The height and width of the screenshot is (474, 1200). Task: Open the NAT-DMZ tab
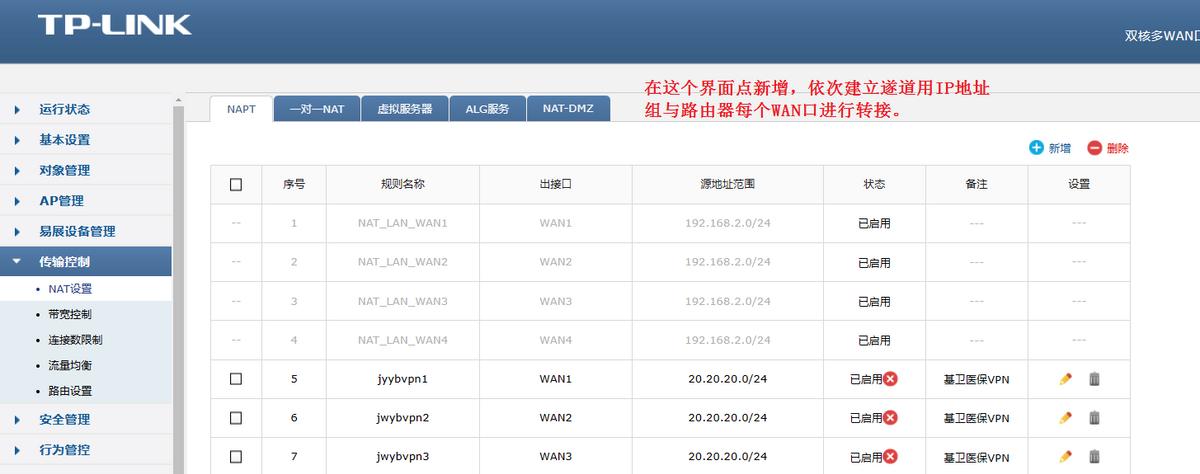click(568, 109)
